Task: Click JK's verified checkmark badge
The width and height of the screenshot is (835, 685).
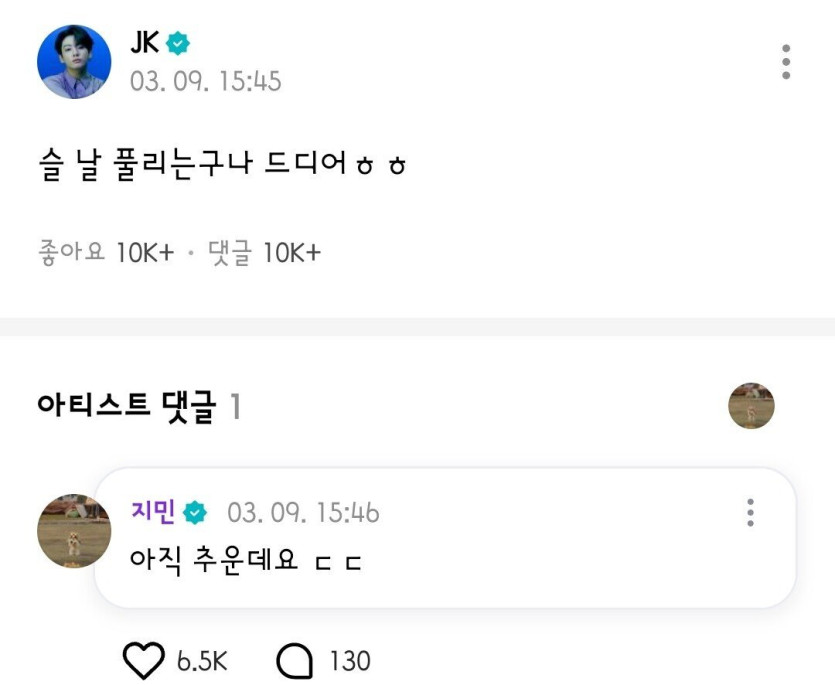Action: (x=177, y=43)
